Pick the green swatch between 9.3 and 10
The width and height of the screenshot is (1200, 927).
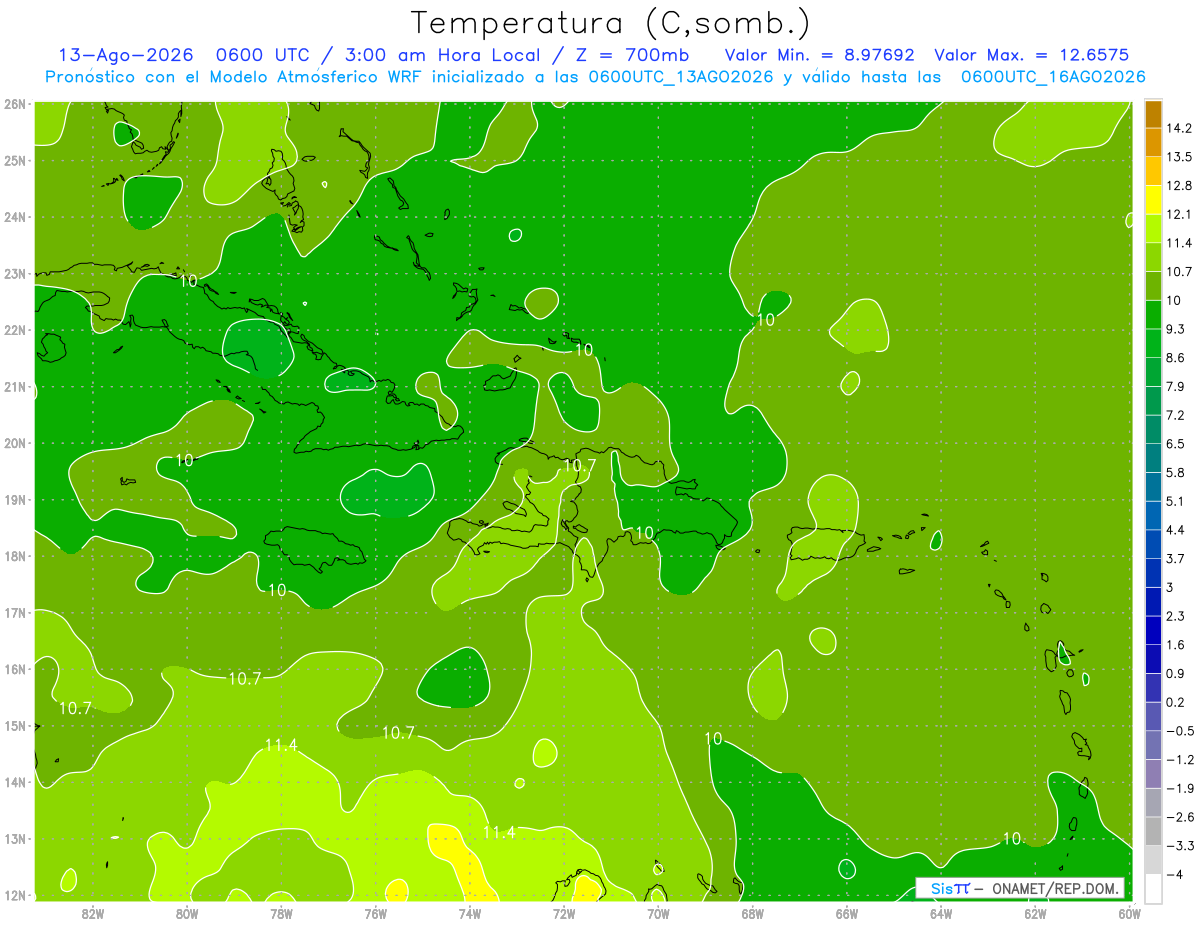coord(1153,315)
